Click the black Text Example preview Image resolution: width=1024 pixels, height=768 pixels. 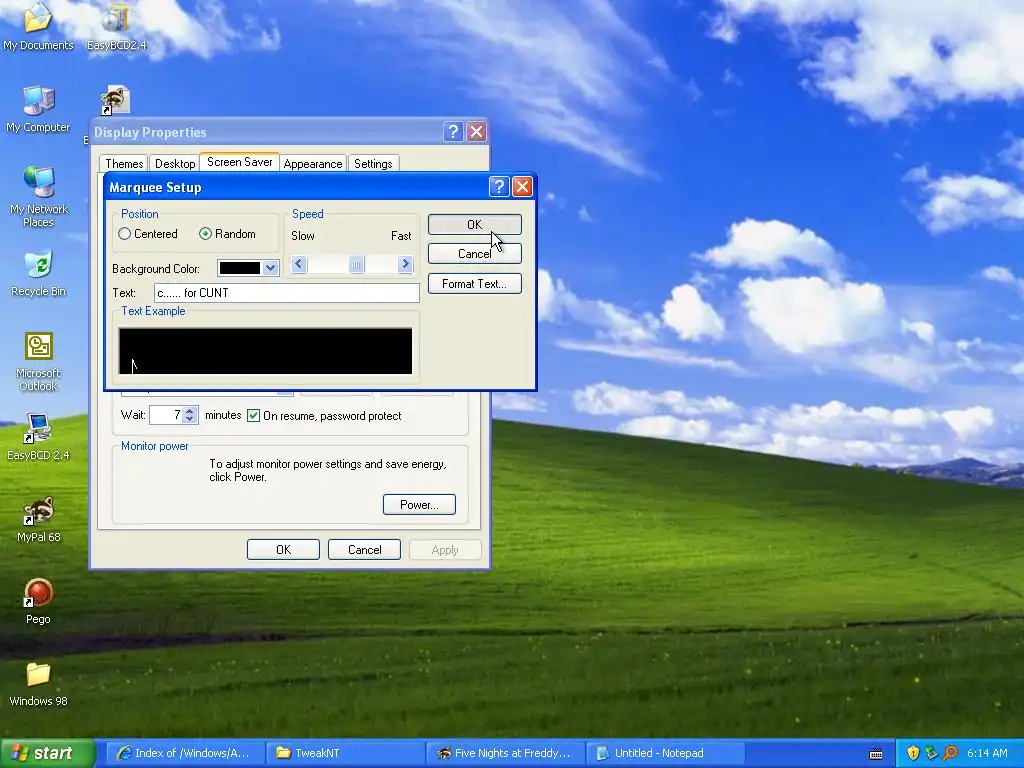pyautogui.click(x=265, y=351)
